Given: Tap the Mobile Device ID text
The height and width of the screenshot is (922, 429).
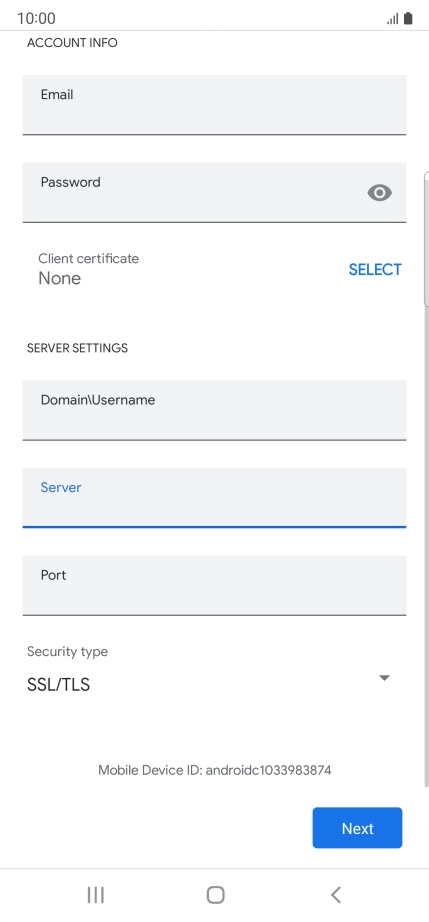Looking at the screenshot, I should click(214, 770).
